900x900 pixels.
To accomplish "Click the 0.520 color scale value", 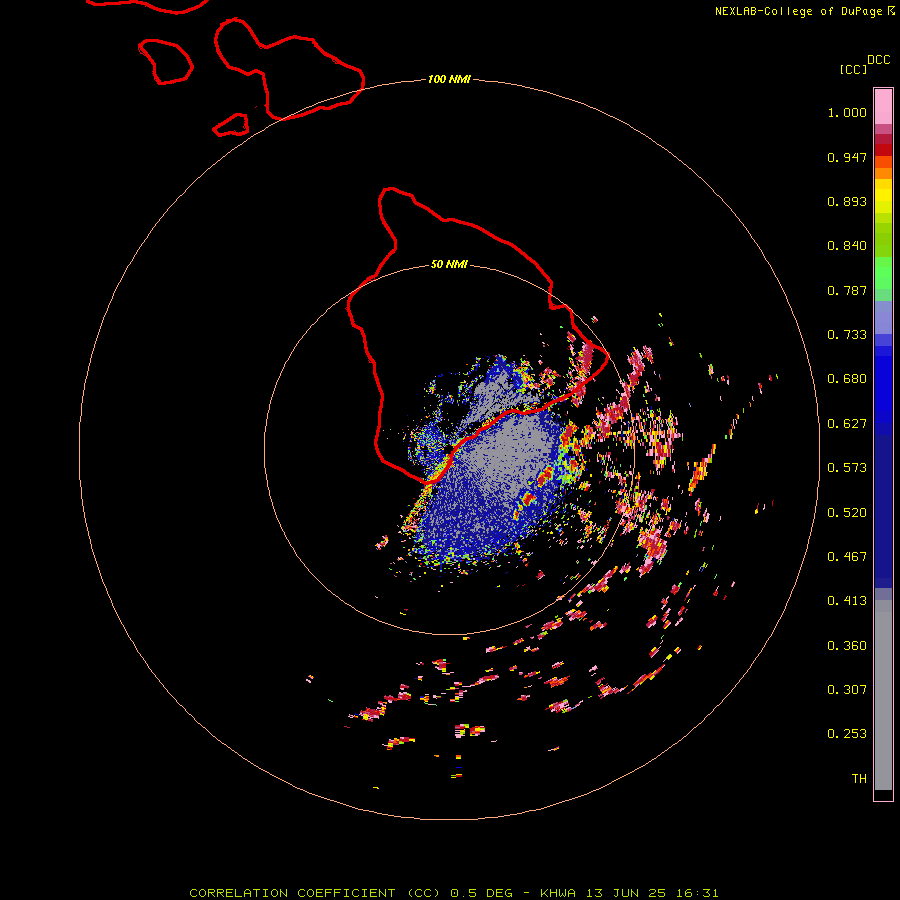I will [847, 513].
